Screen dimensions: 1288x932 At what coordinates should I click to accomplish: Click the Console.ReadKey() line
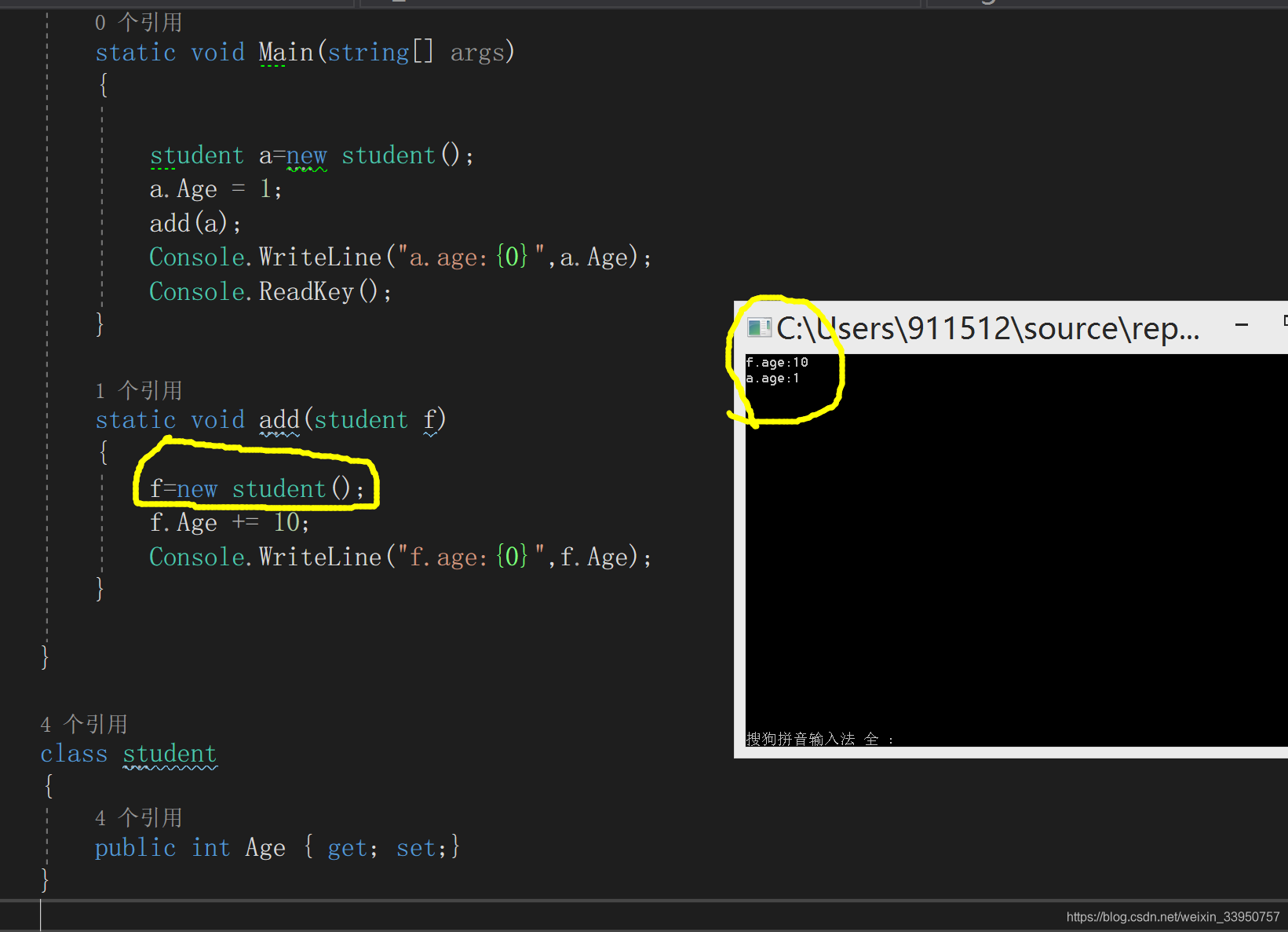point(270,292)
